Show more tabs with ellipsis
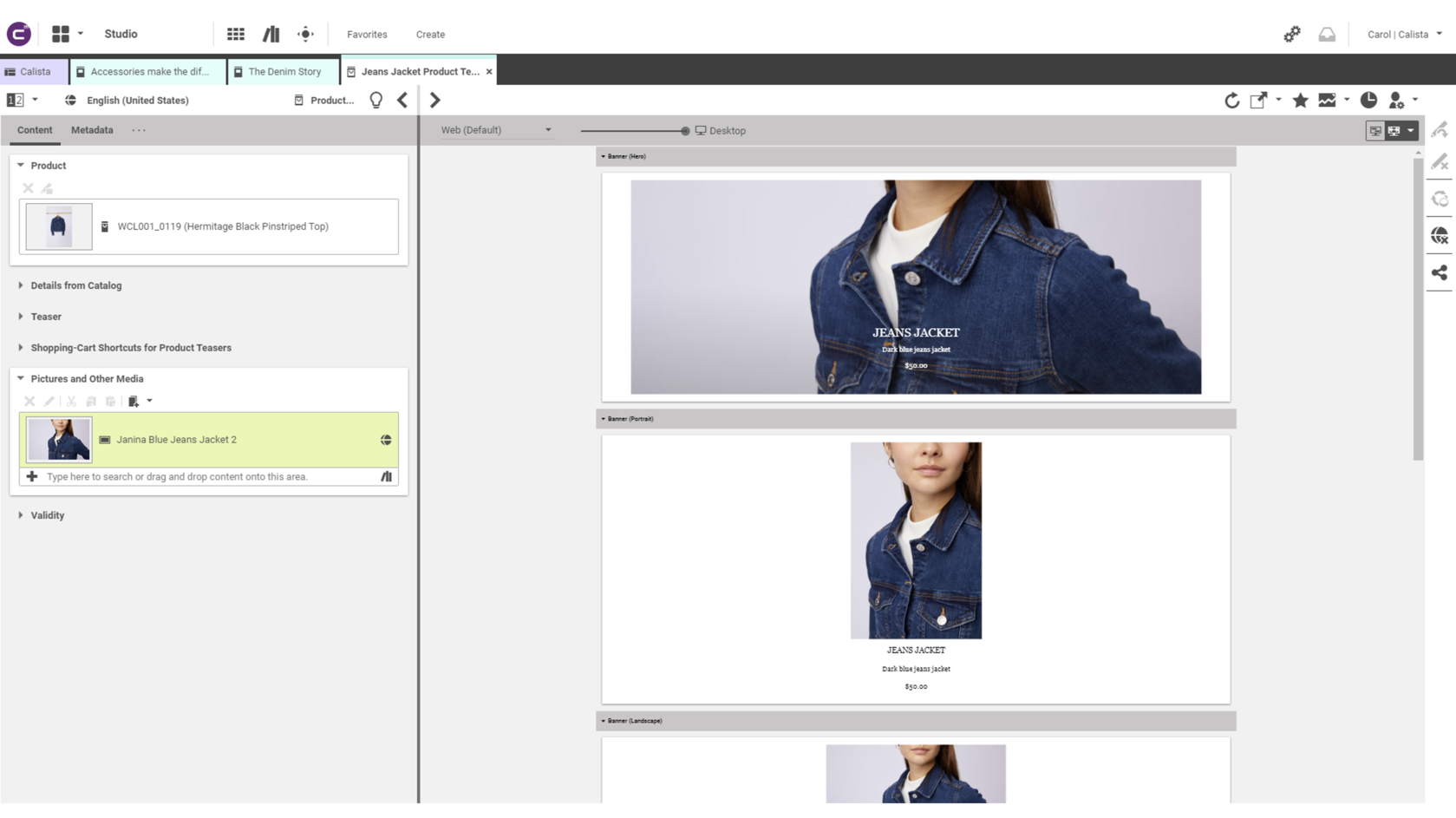The height and width of the screenshot is (818, 1456). click(x=139, y=130)
